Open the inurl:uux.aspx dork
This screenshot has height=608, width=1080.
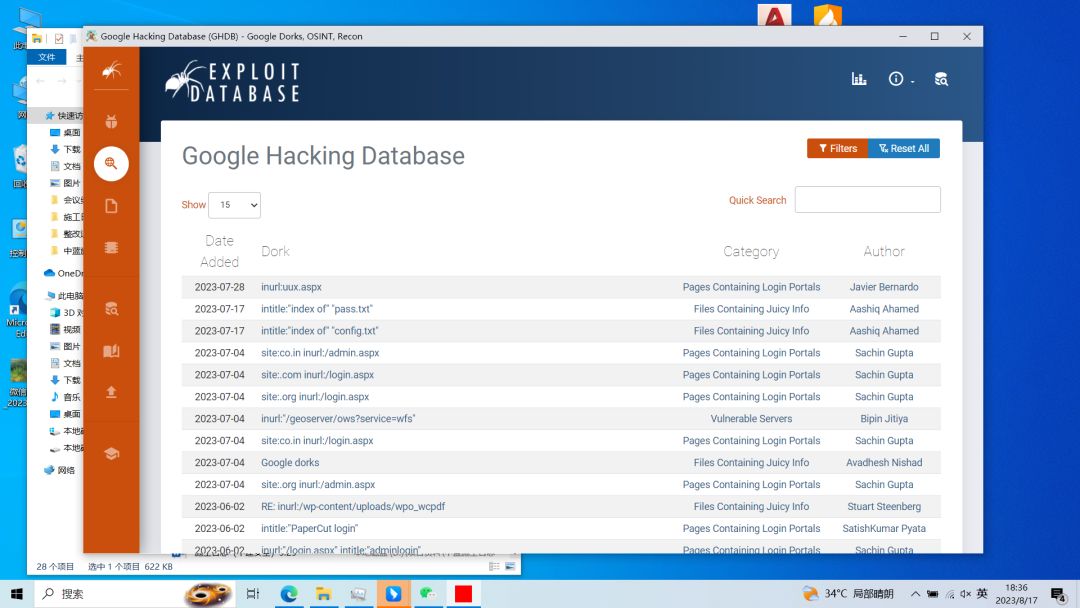tap(291, 287)
